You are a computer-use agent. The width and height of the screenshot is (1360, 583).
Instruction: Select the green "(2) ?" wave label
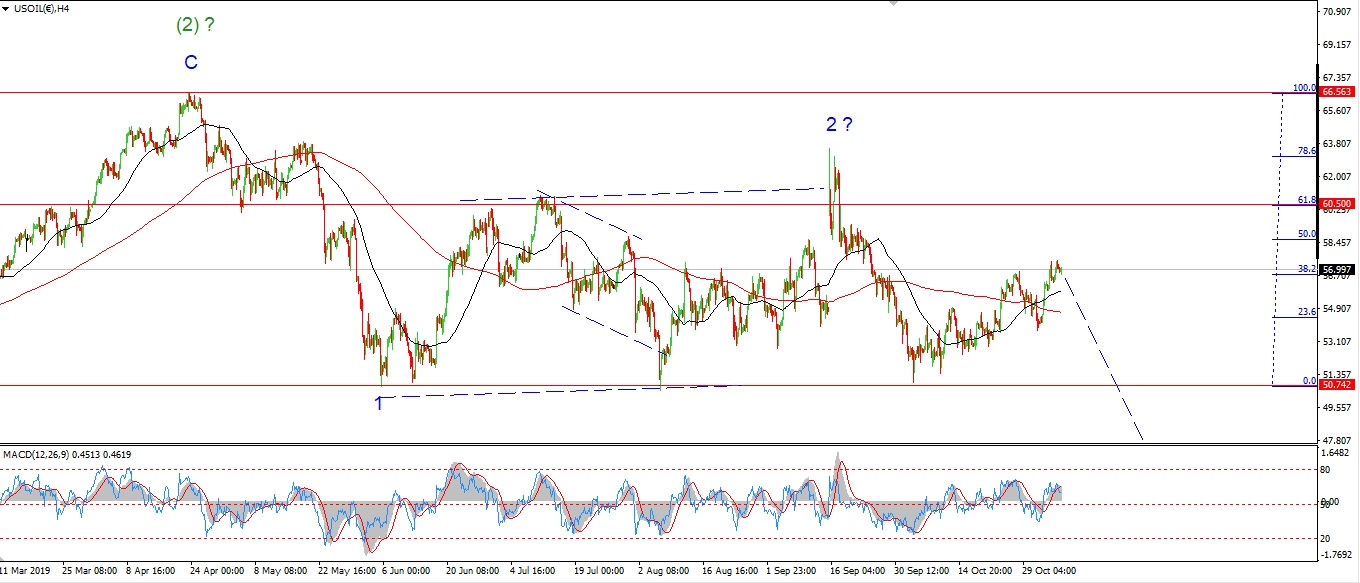[x=196, y=27]
